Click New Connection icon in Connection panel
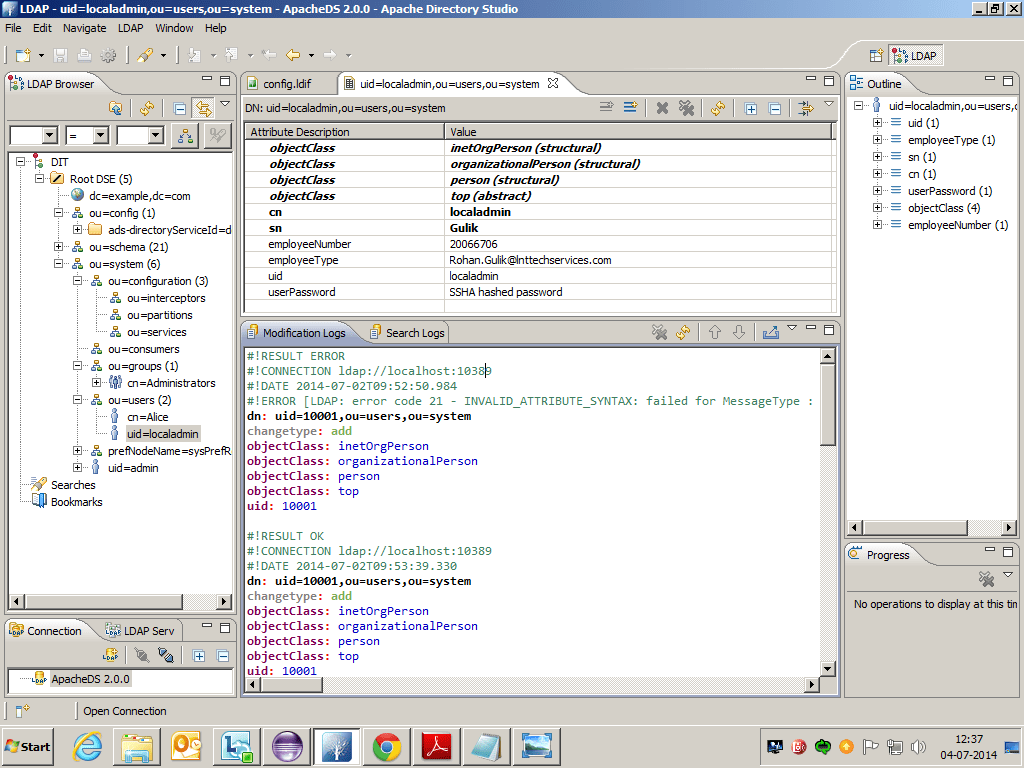 pos(110,656)
